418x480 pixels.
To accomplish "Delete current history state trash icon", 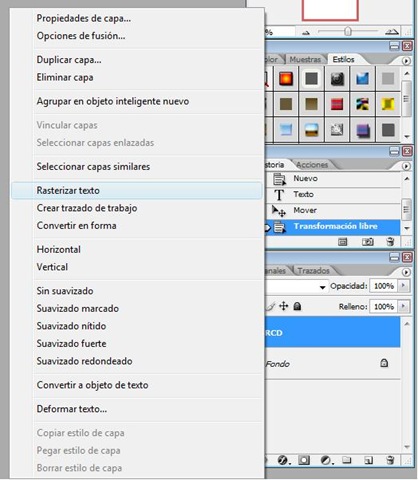I will point(390,242).
